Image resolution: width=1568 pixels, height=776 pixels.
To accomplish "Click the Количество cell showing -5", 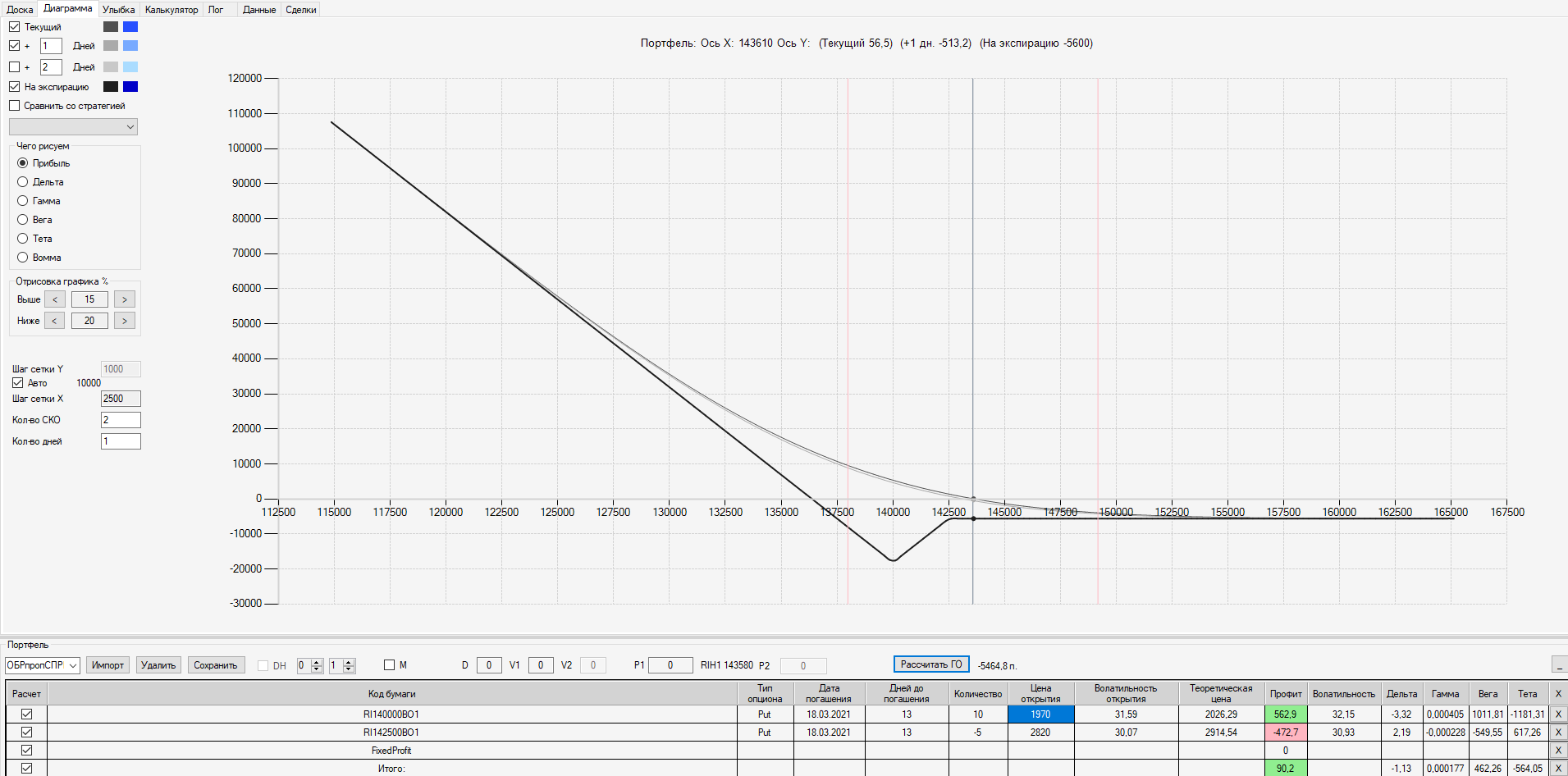I will 978,733.
